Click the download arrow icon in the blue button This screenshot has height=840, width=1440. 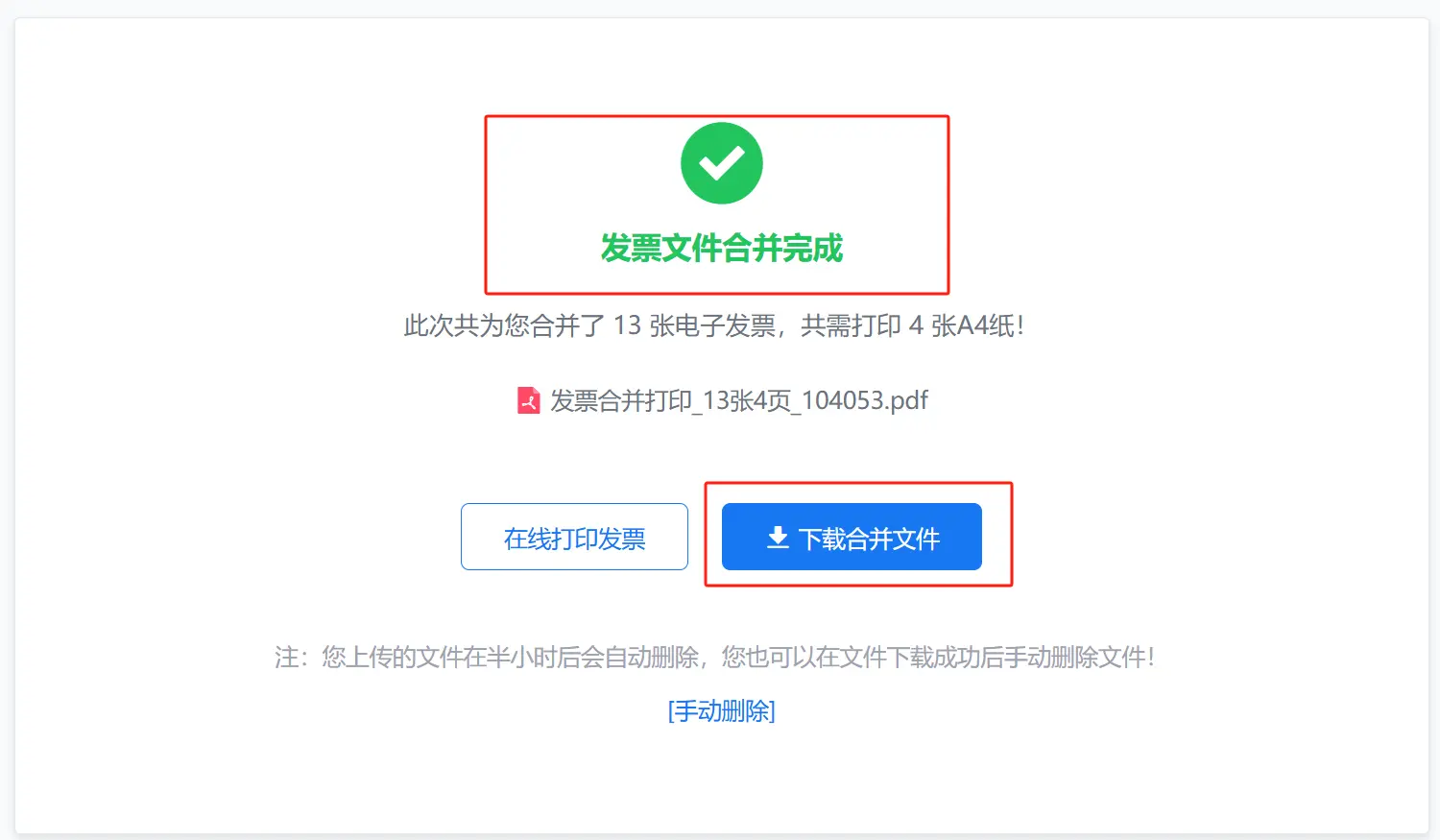[x=779, y=539]
